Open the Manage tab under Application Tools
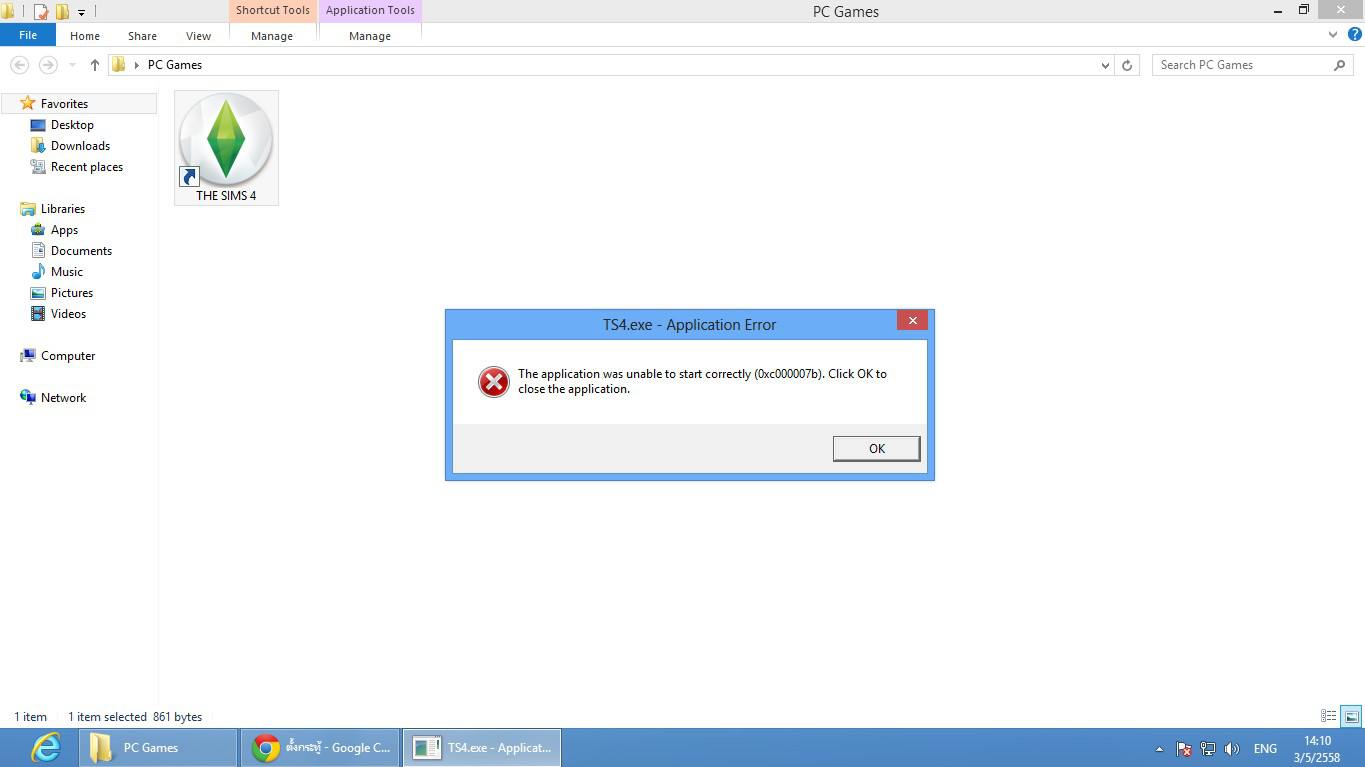This screenshot has width=1365, height=767. point(370,35)
